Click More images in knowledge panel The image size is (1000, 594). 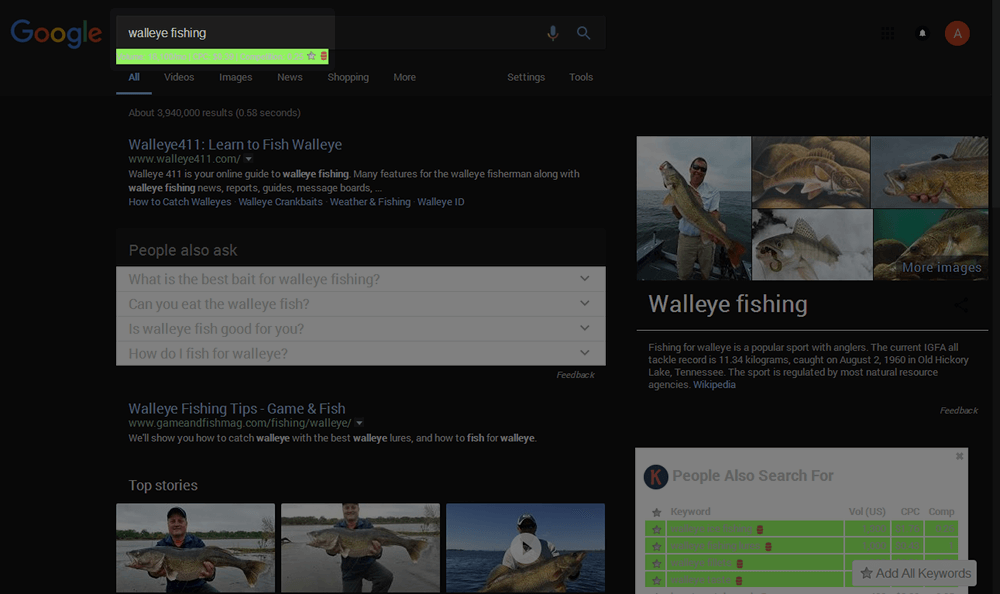tap(941, 268)
